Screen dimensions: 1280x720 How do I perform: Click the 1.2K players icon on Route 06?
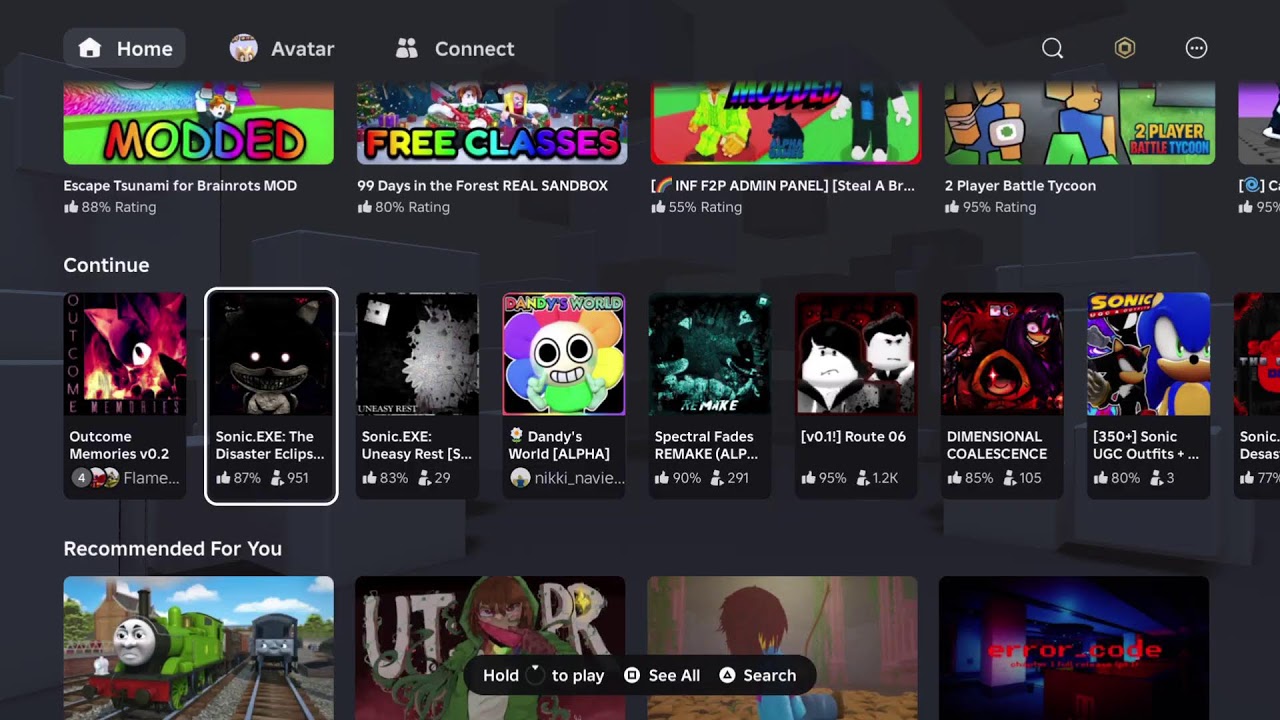pos(862,478)
